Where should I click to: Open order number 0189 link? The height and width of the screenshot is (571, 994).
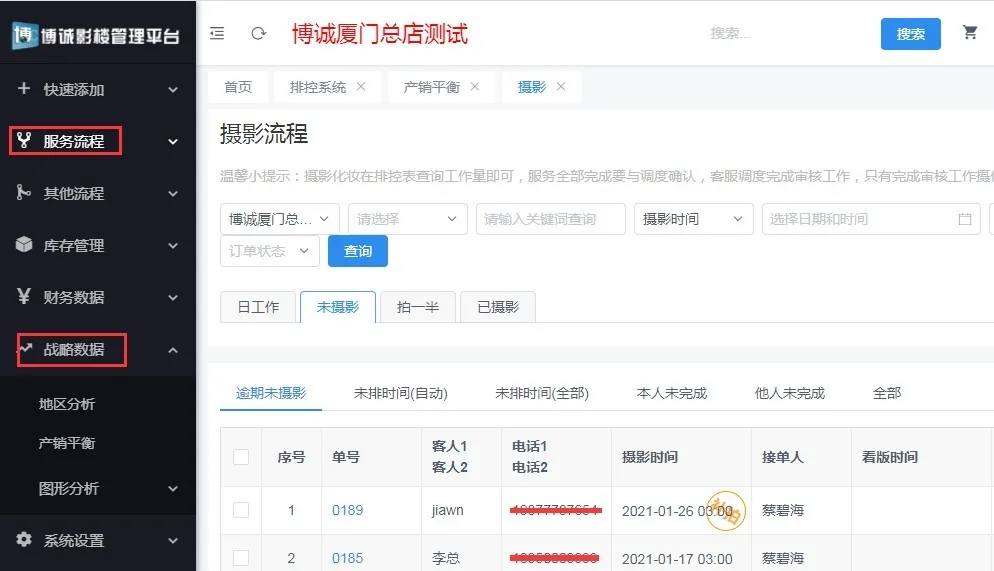coord(347,510)
